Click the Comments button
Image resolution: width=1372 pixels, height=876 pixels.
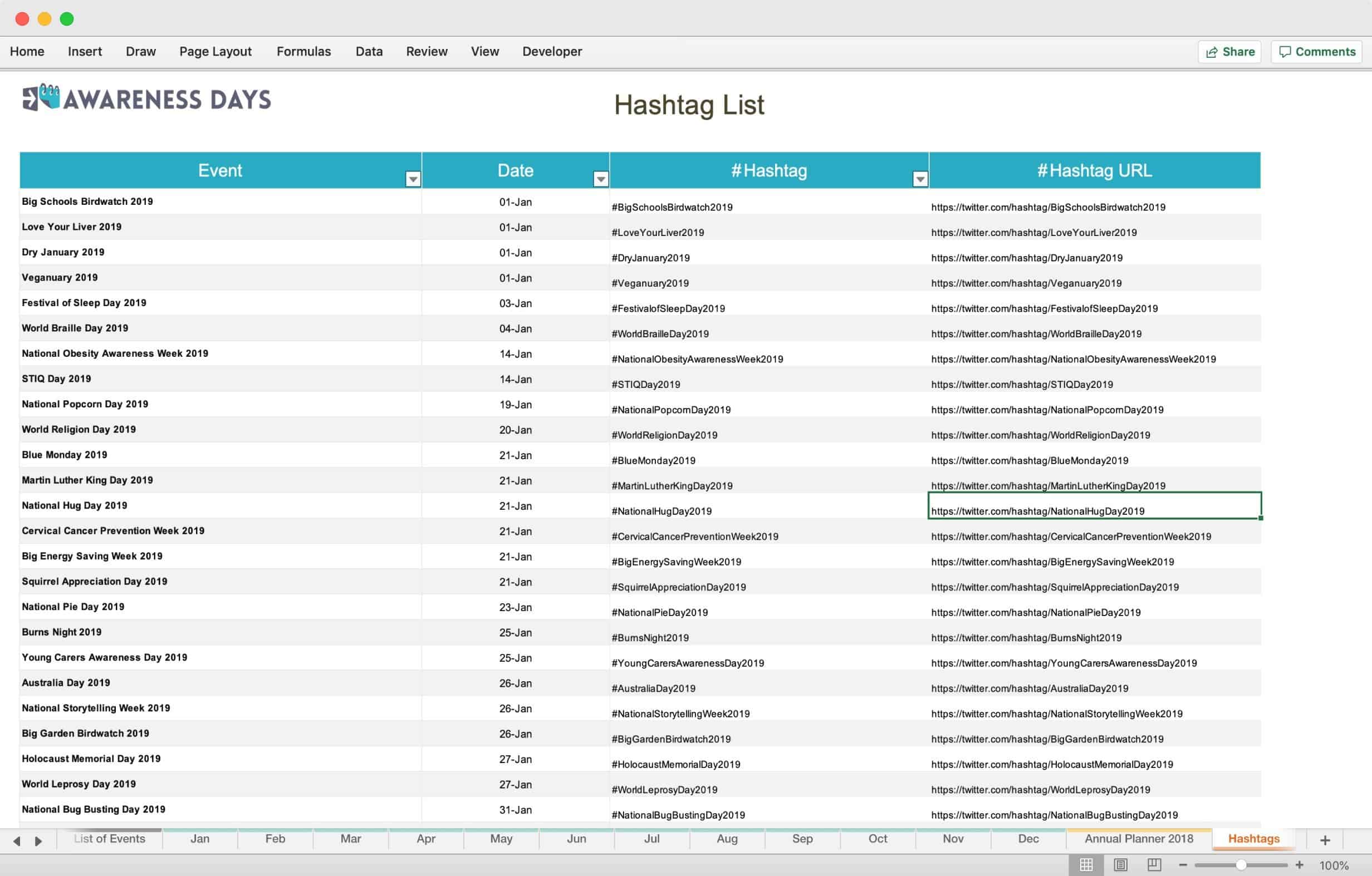coord(1317,52)
